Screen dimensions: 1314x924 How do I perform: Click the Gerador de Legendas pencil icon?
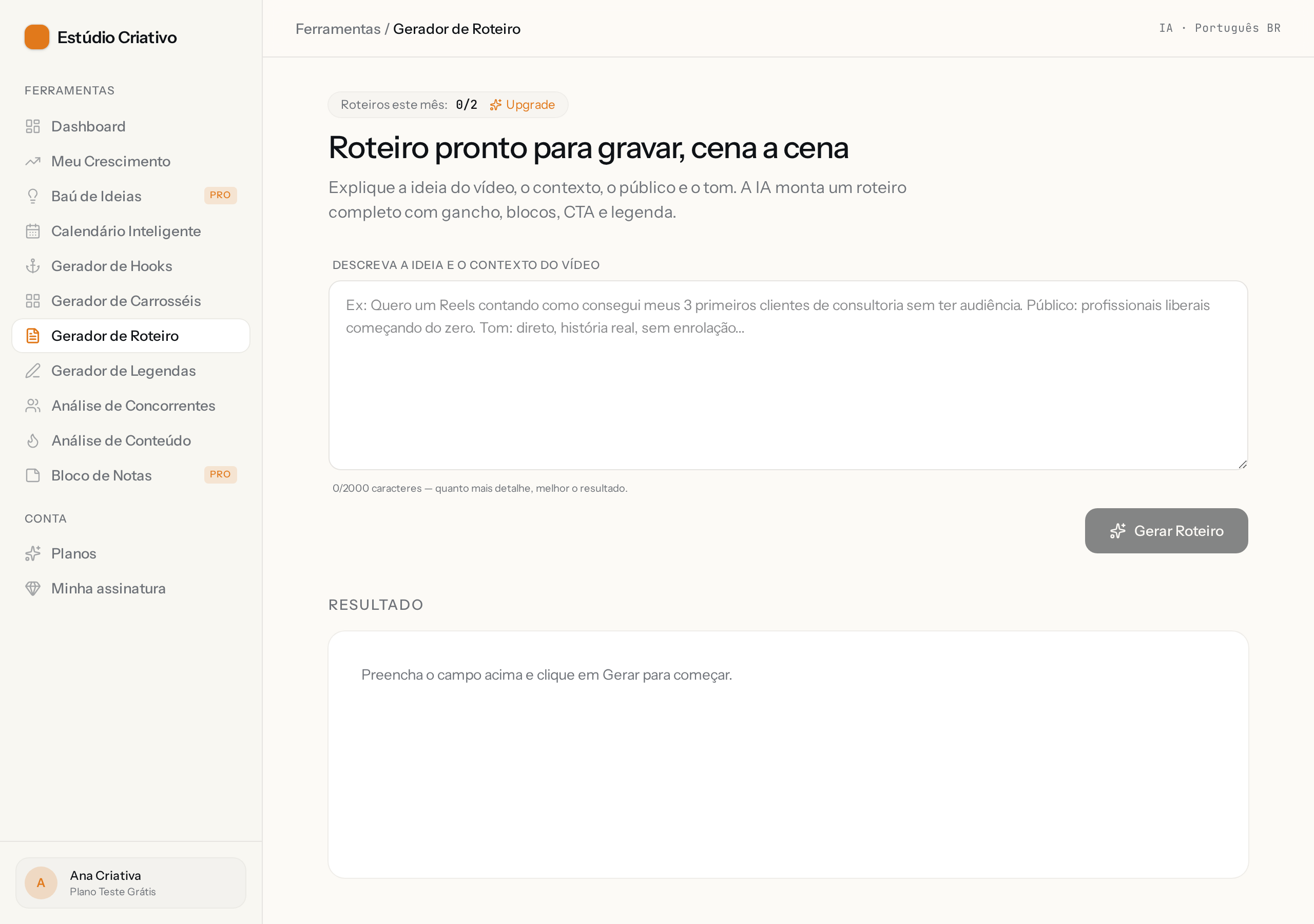33,371
